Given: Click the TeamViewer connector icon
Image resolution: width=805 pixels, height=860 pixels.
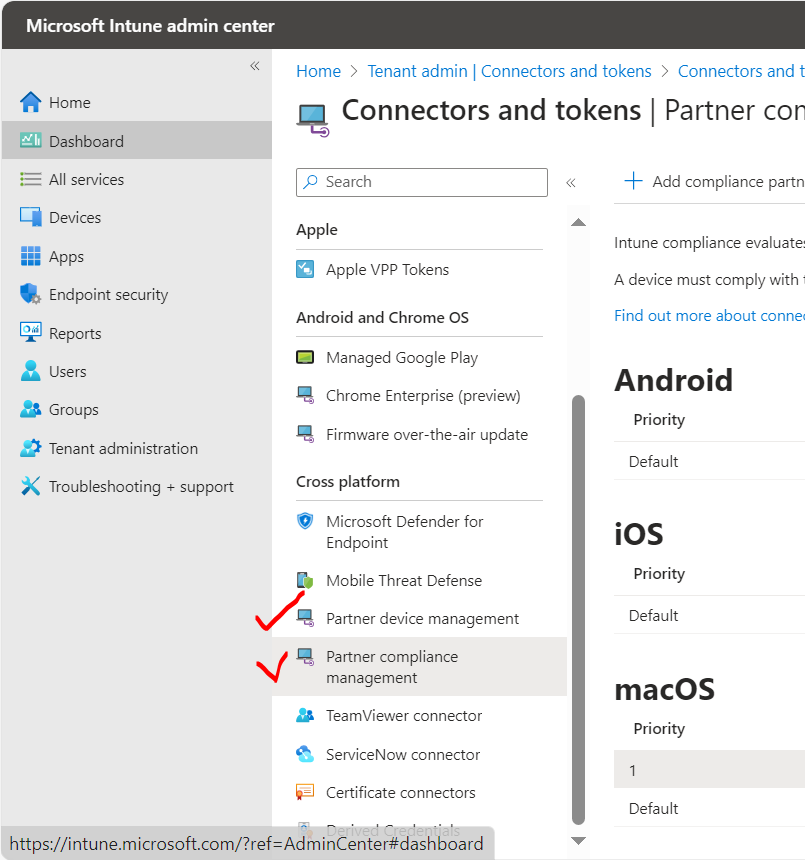Looking at the screenshot, I should pyautogui.click(x=305, y=715).
